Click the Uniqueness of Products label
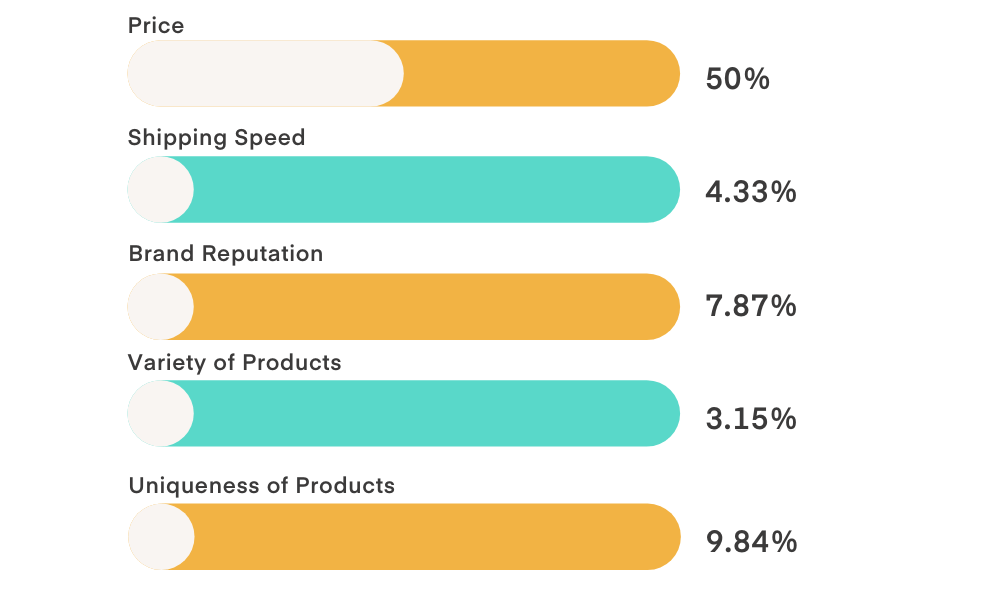Viewport: 987px width, 612px height. 262,486
